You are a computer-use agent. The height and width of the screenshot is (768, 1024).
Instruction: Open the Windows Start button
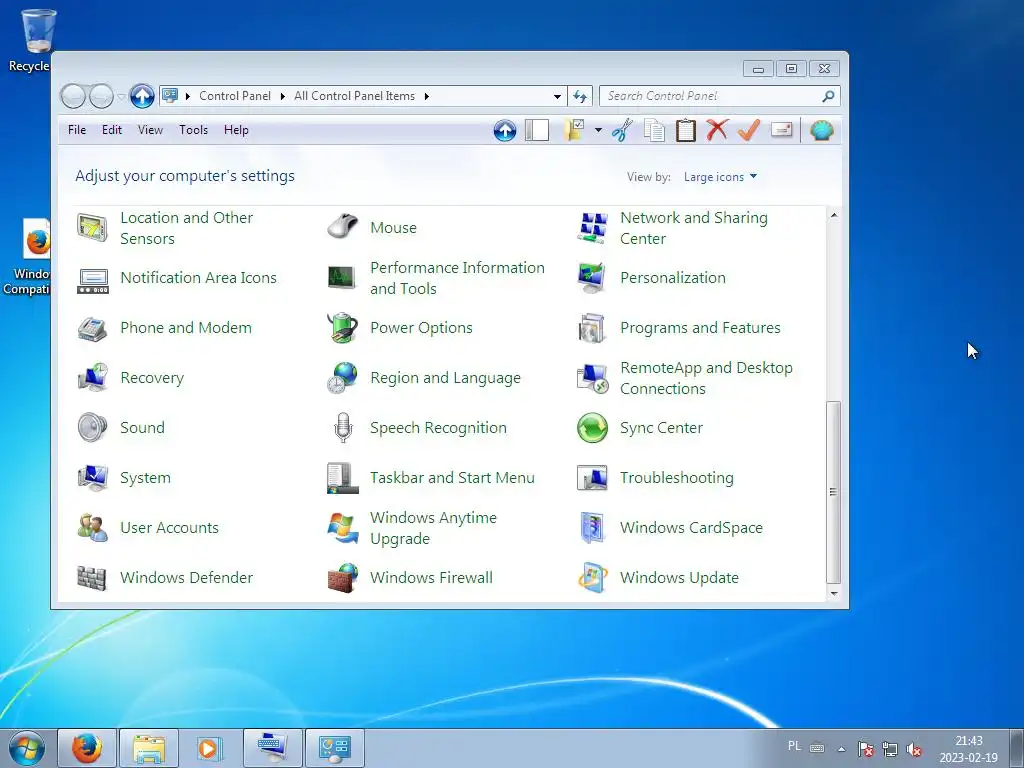(x=27, y=748)
